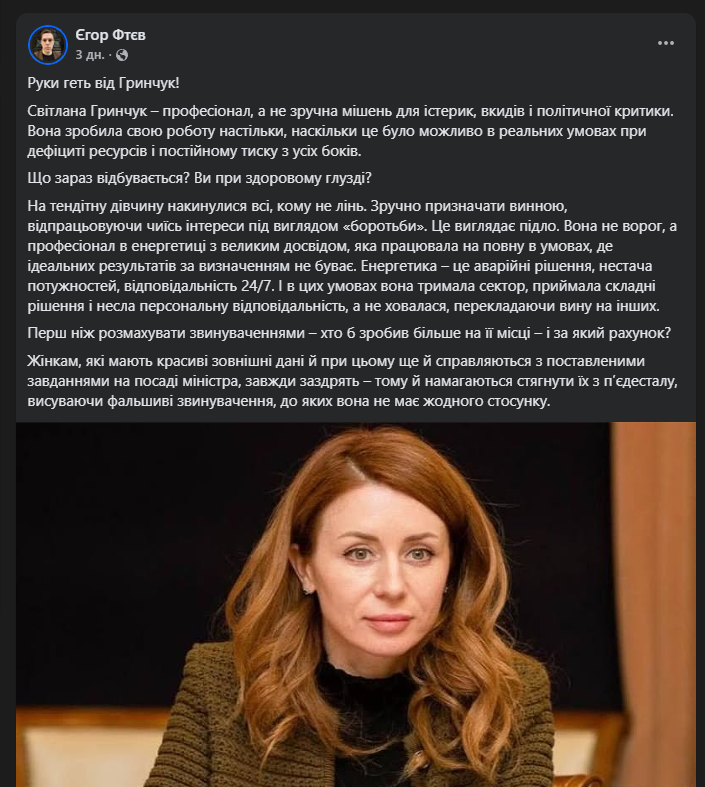The width and height of the screenshot is (705, 787).
Task: Click the paragraph starting На тендітну дівчину
Action: point(352,256)
